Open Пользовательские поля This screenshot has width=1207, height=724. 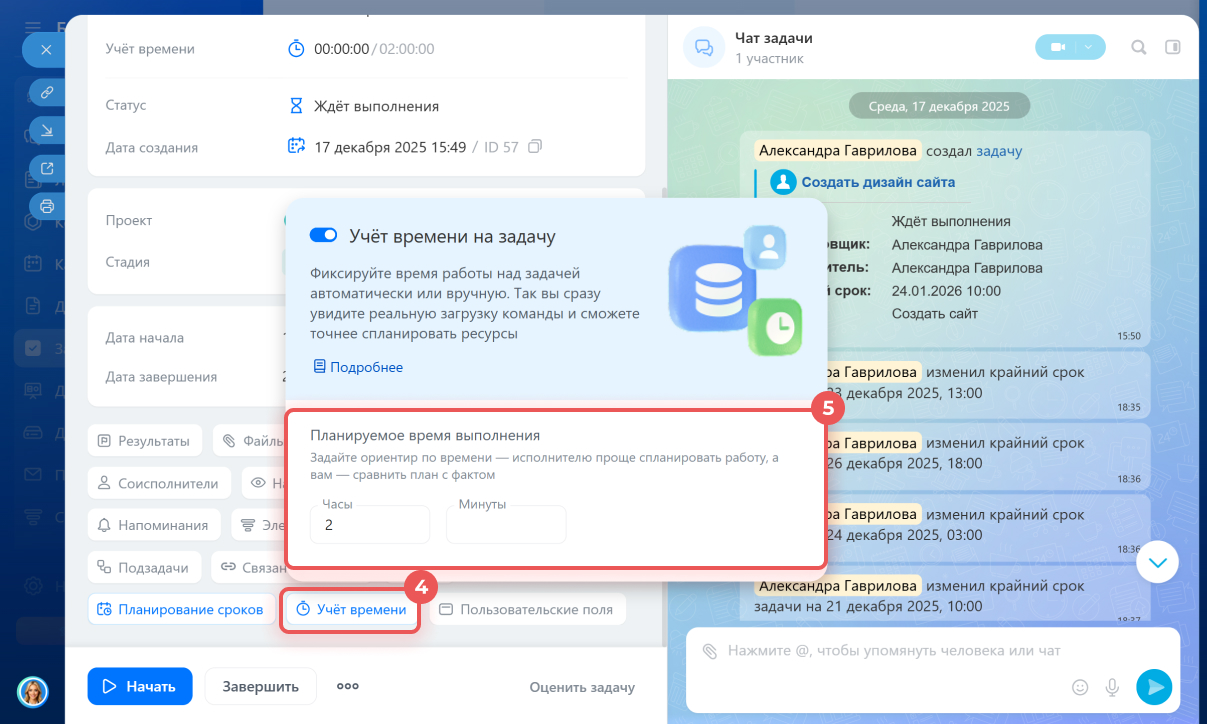(527, 609)
